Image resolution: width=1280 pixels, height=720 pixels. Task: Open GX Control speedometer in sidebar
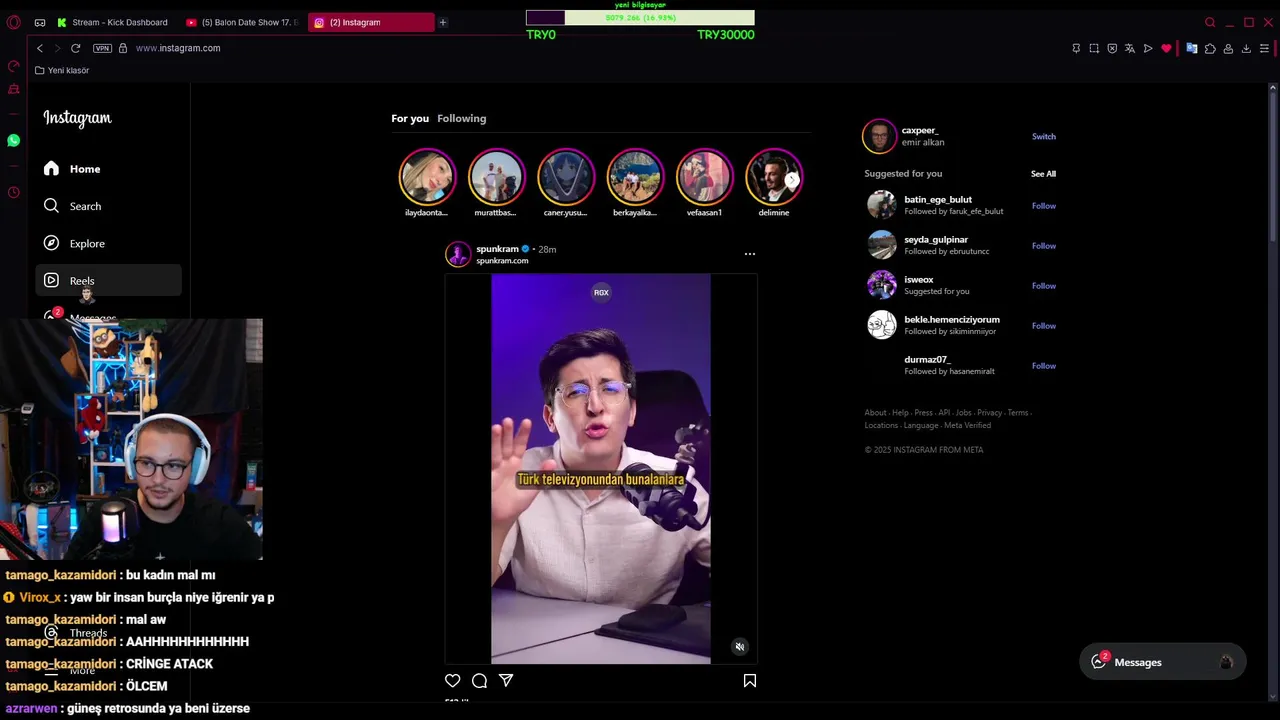14,66
